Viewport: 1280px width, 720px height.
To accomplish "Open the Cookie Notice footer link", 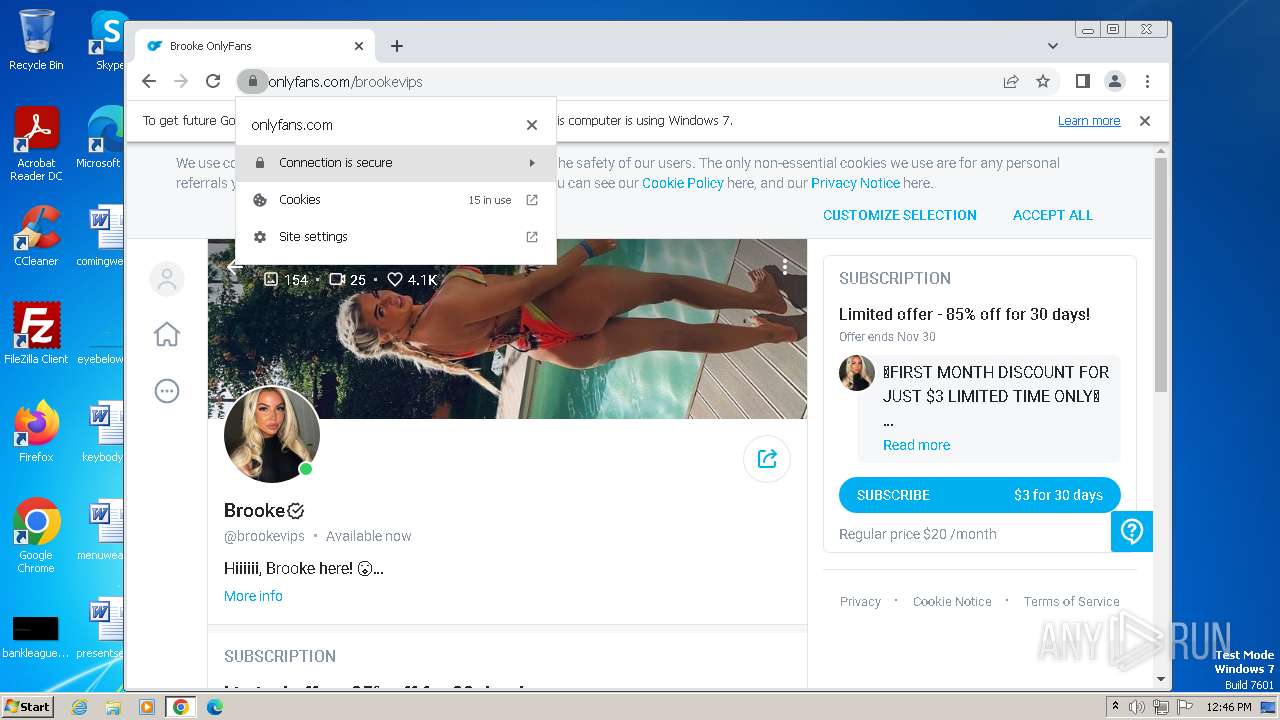I will click(952, 602).
